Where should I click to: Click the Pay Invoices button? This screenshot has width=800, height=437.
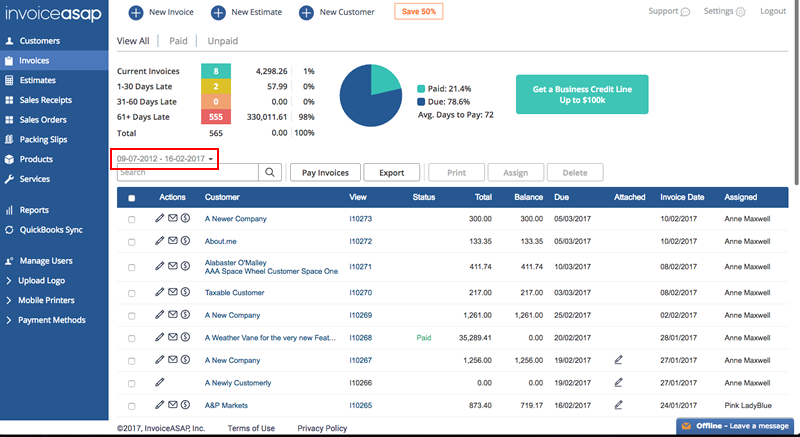pos(325,172)
